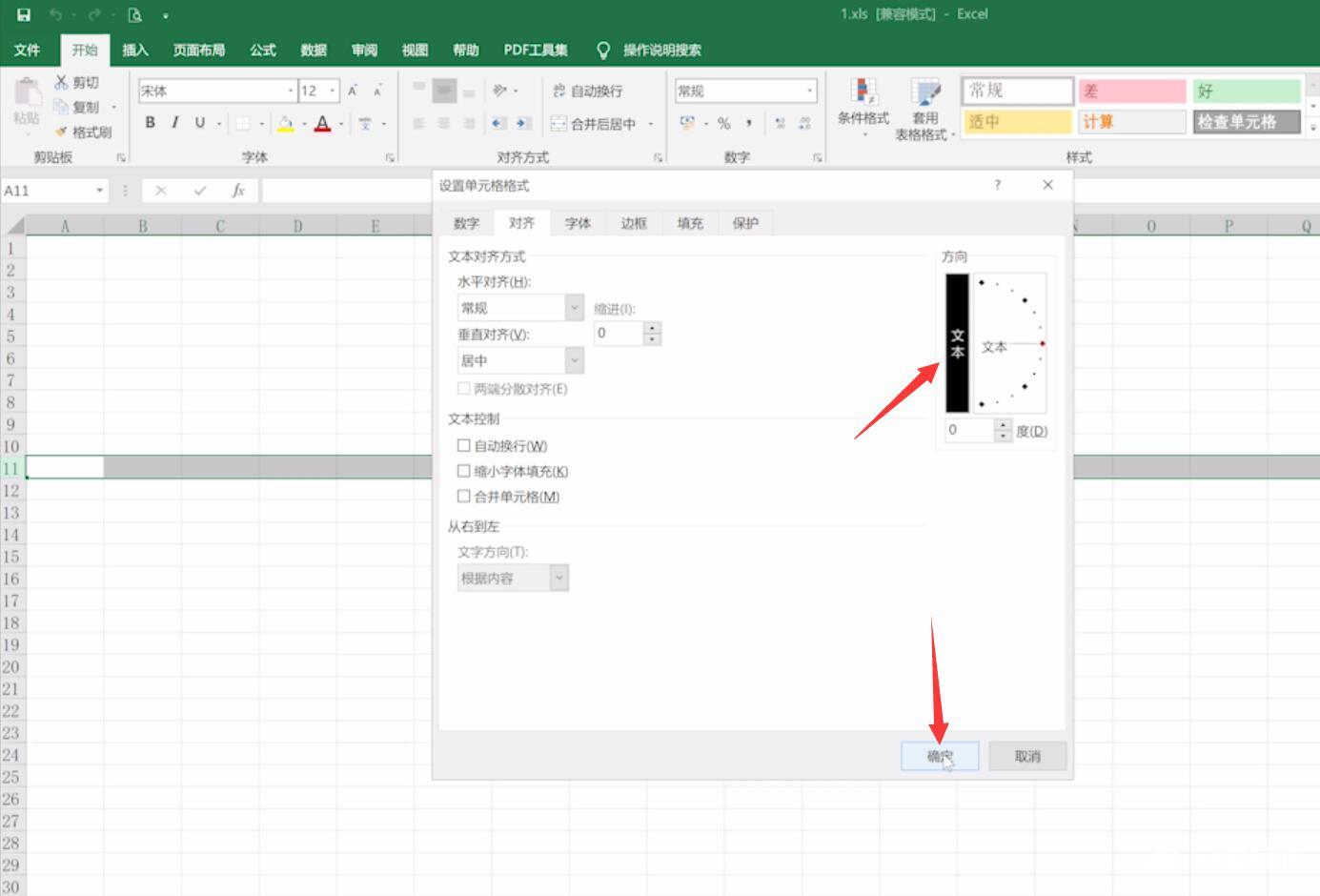Viewport: 1320px width, 896px height.
Task: Click the fill color bucket icon
Action: pyautogui.click(x=285, y=123)
